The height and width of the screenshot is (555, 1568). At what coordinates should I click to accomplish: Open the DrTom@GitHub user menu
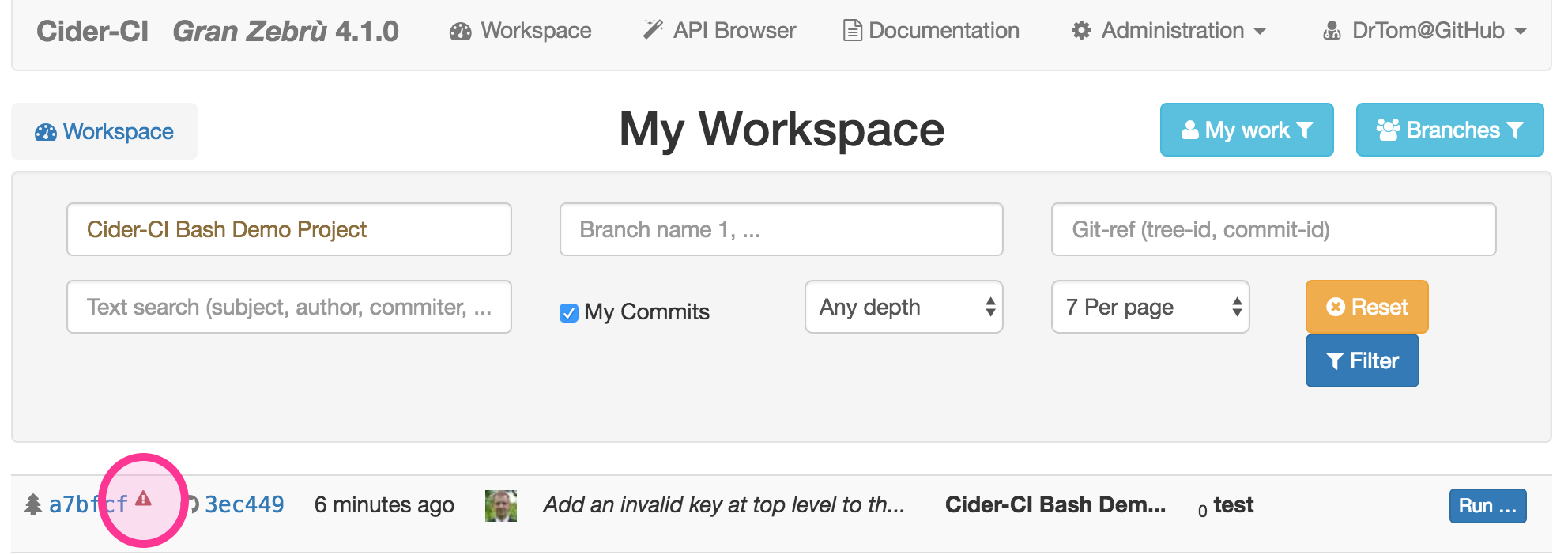(x=1424, y=31)
